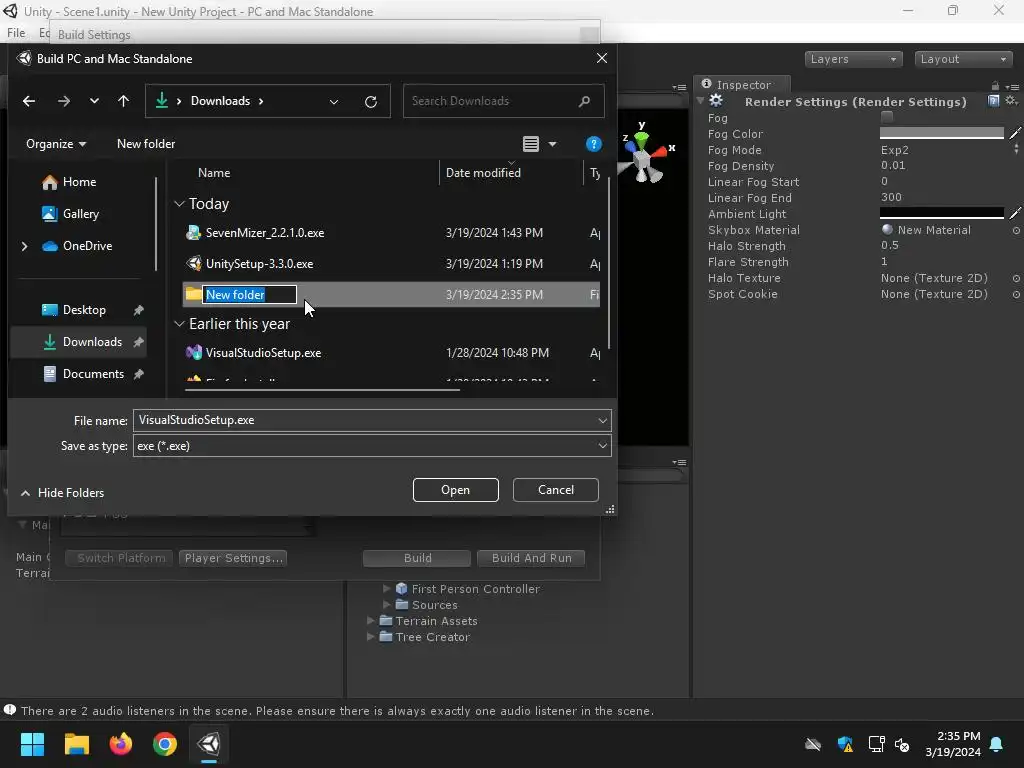
Task: Click Build And Run button
Action: (x=531, y=558)
